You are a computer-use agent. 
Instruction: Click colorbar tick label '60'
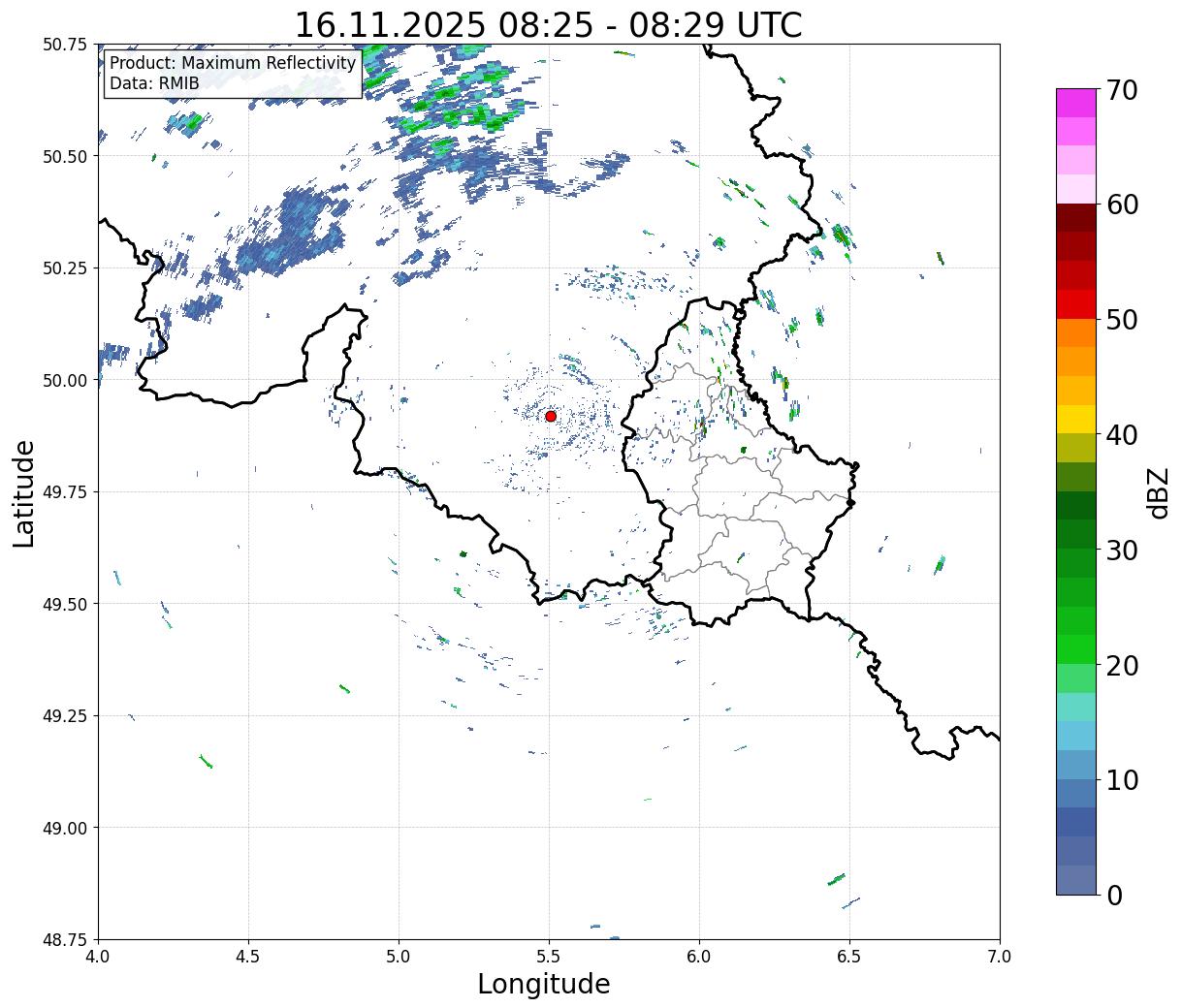[x=1122, y=205]
